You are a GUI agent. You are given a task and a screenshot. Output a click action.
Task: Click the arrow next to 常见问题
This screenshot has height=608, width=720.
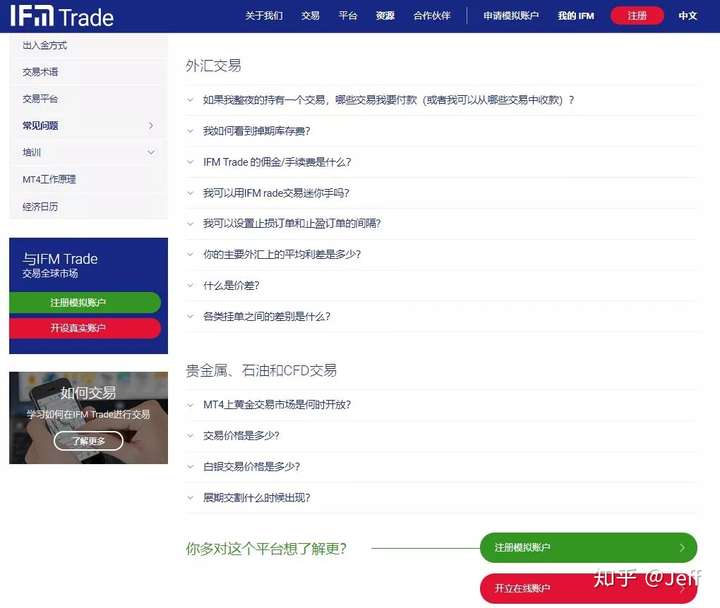151,125
